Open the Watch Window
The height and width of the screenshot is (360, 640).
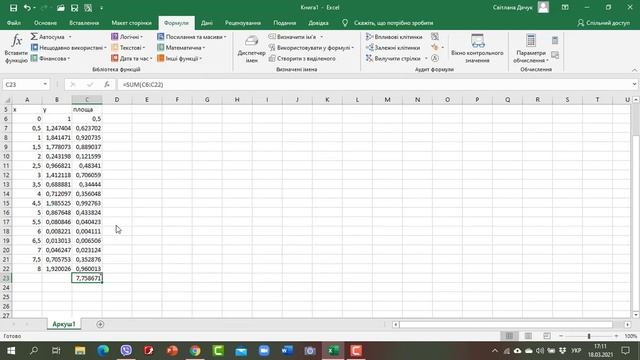pyautogui.click(x=477, y=48)
